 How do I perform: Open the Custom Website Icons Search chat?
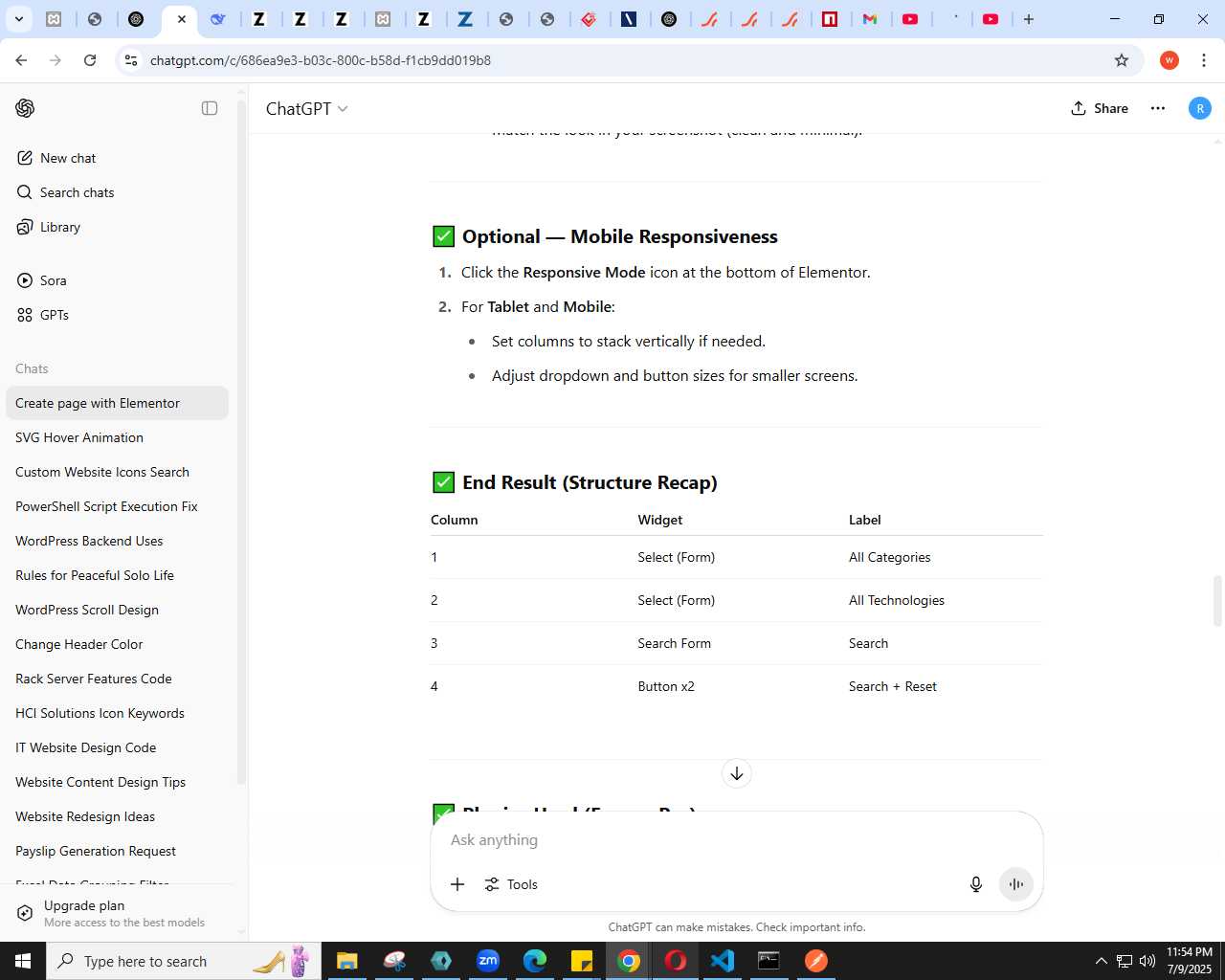[117, 472]
